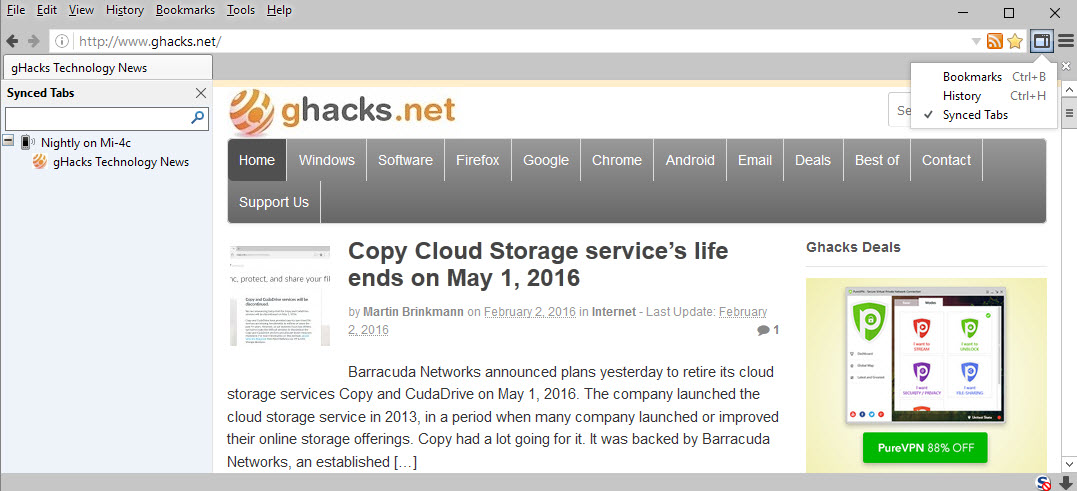Click the Synced Tabs search field
1077x491 pixels.
click(98, 118)
